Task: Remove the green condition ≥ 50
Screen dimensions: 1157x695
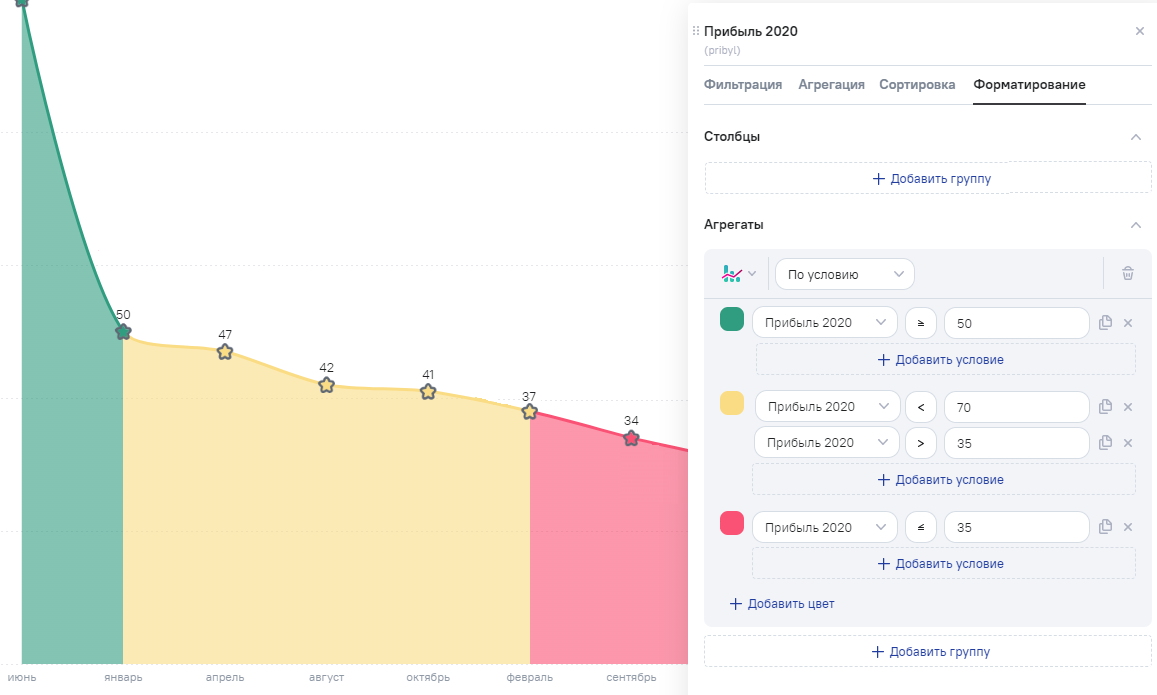Action: pyautogui.click(x=1128, y=323)
